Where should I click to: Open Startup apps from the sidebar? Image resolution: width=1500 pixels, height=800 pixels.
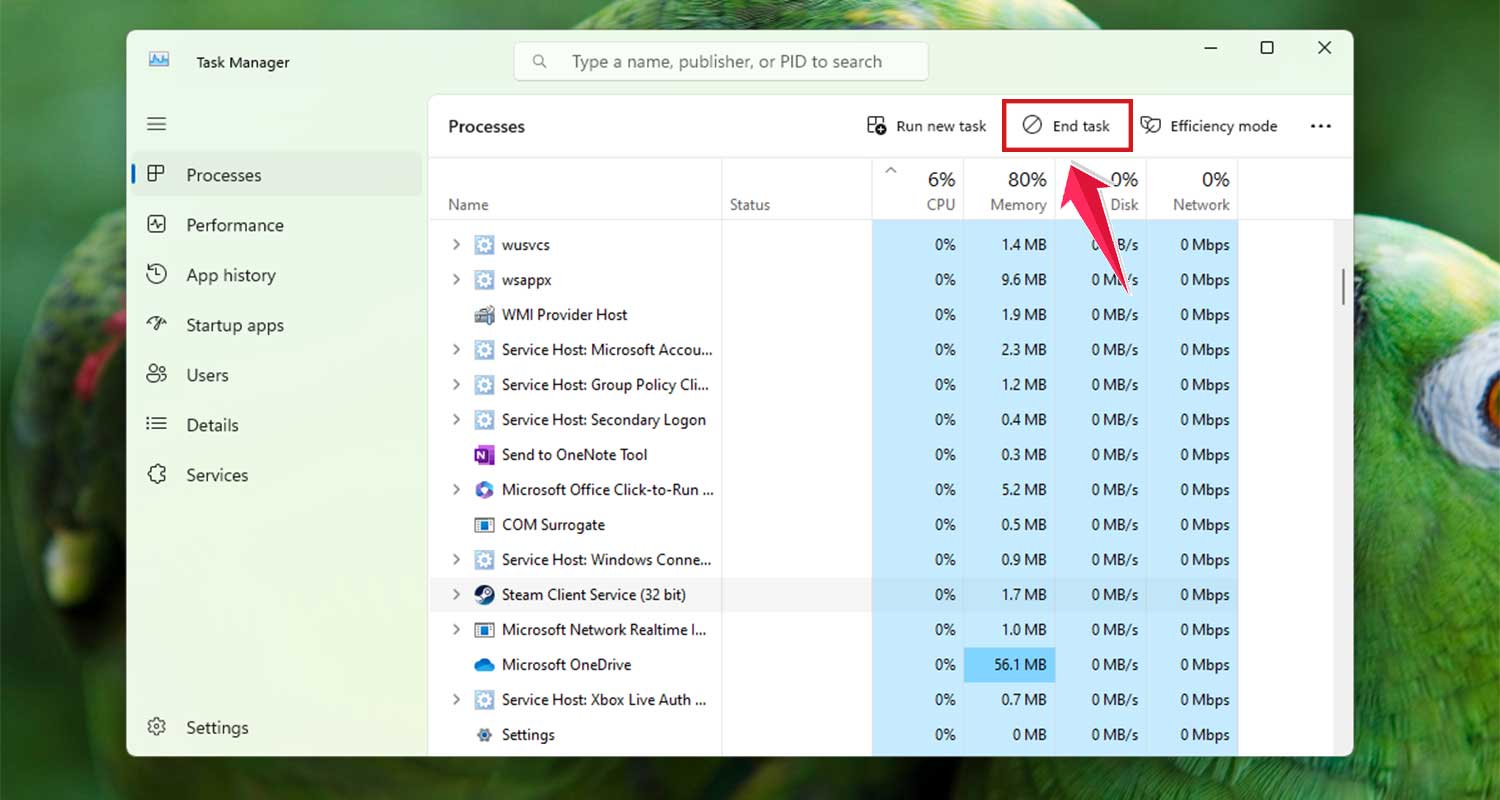[158, 324]
